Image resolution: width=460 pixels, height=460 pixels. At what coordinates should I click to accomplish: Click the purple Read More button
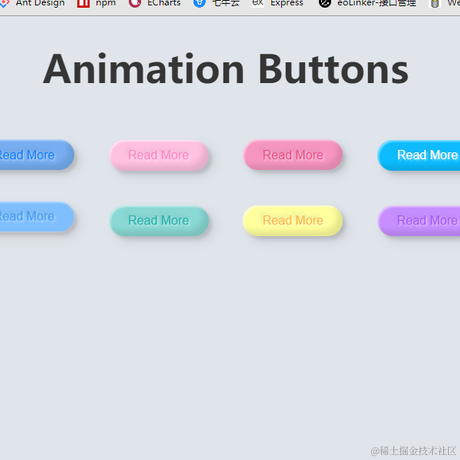419,221
